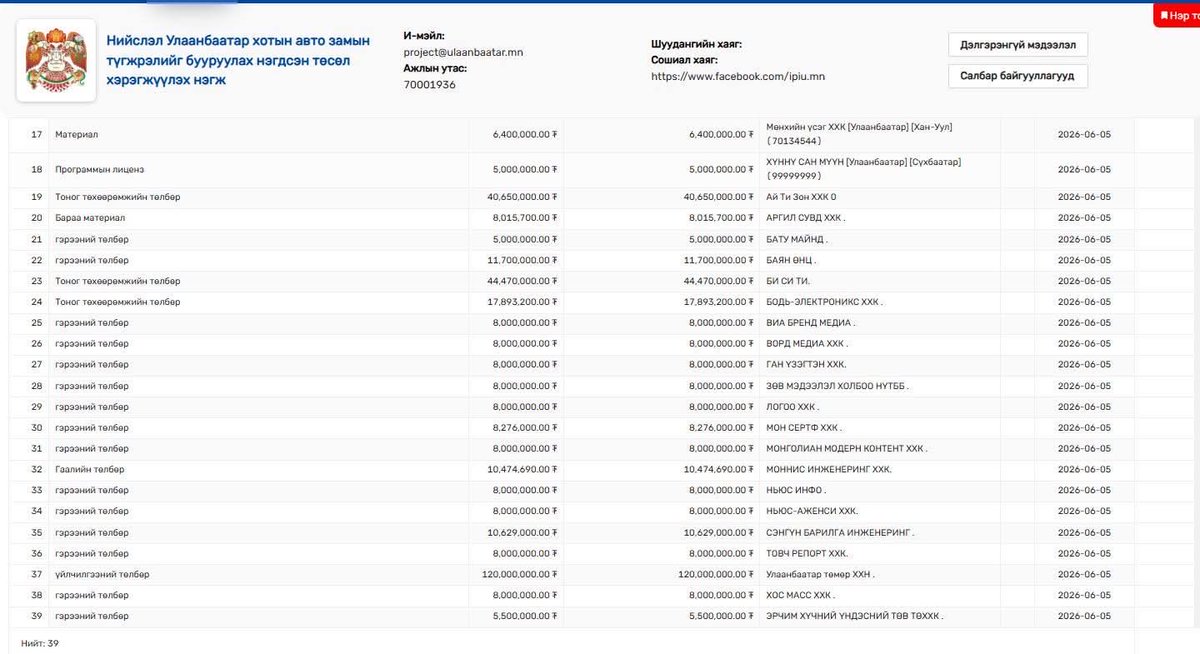1200x654 pixels.
Task: Click the ТОВЧ РЕПОРТ ХХК recipient
Action: 807,553
